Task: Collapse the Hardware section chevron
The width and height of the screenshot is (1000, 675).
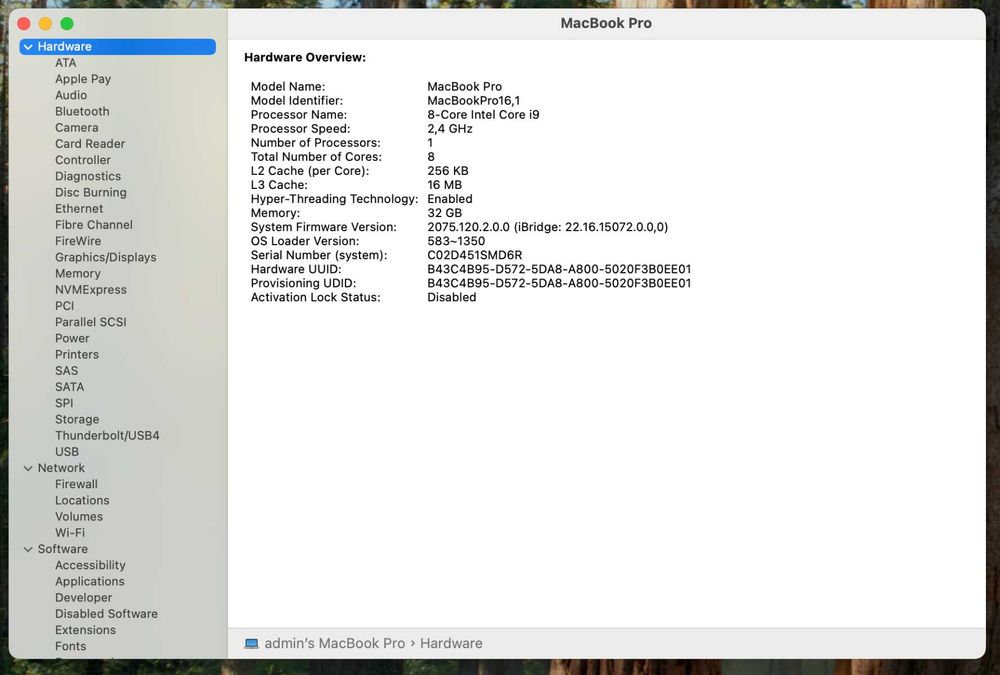Action: click(x=28, y=47)
